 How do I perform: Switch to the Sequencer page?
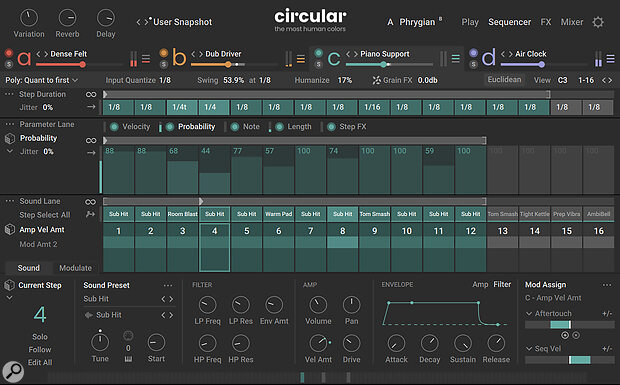point(509,22)
